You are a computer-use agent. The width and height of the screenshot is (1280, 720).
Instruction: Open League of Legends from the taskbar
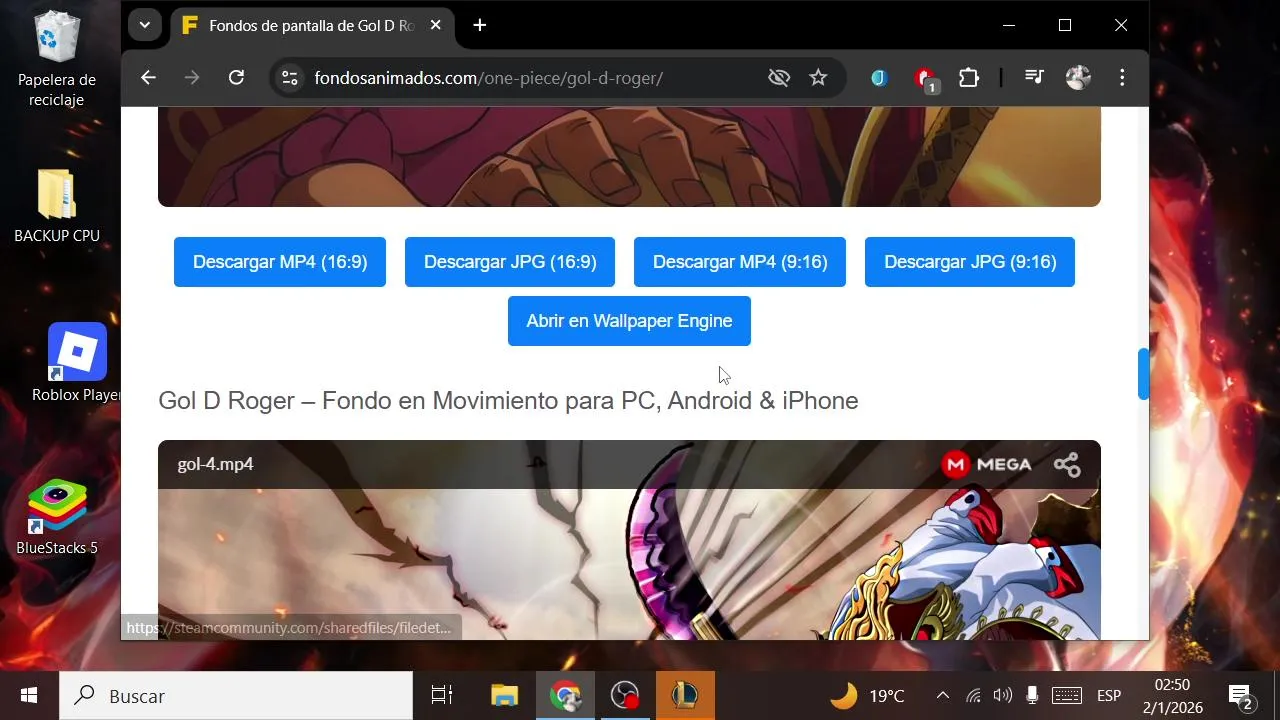pyautogui.click(x=685, y=695)
